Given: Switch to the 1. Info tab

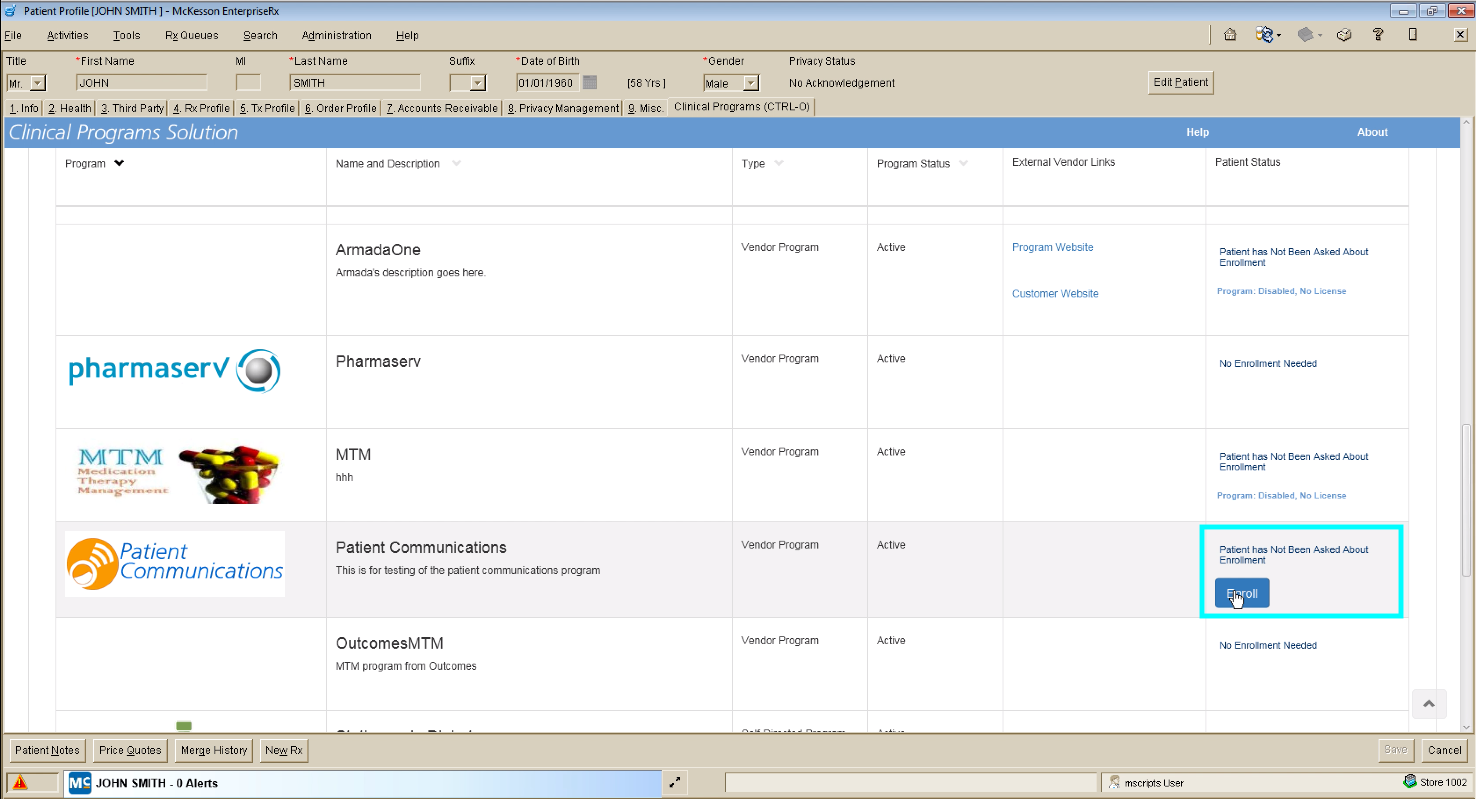Looking at the screenshot, I should click(24, 108).
